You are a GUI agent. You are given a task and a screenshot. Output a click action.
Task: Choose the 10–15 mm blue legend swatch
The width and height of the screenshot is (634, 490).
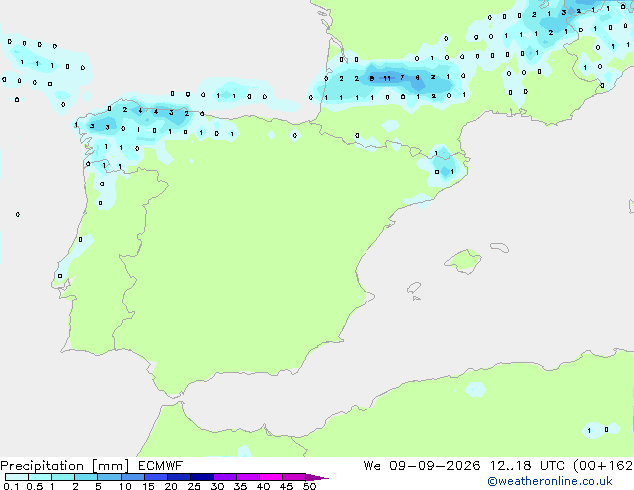pyautogui.click(x=132, y=477)
